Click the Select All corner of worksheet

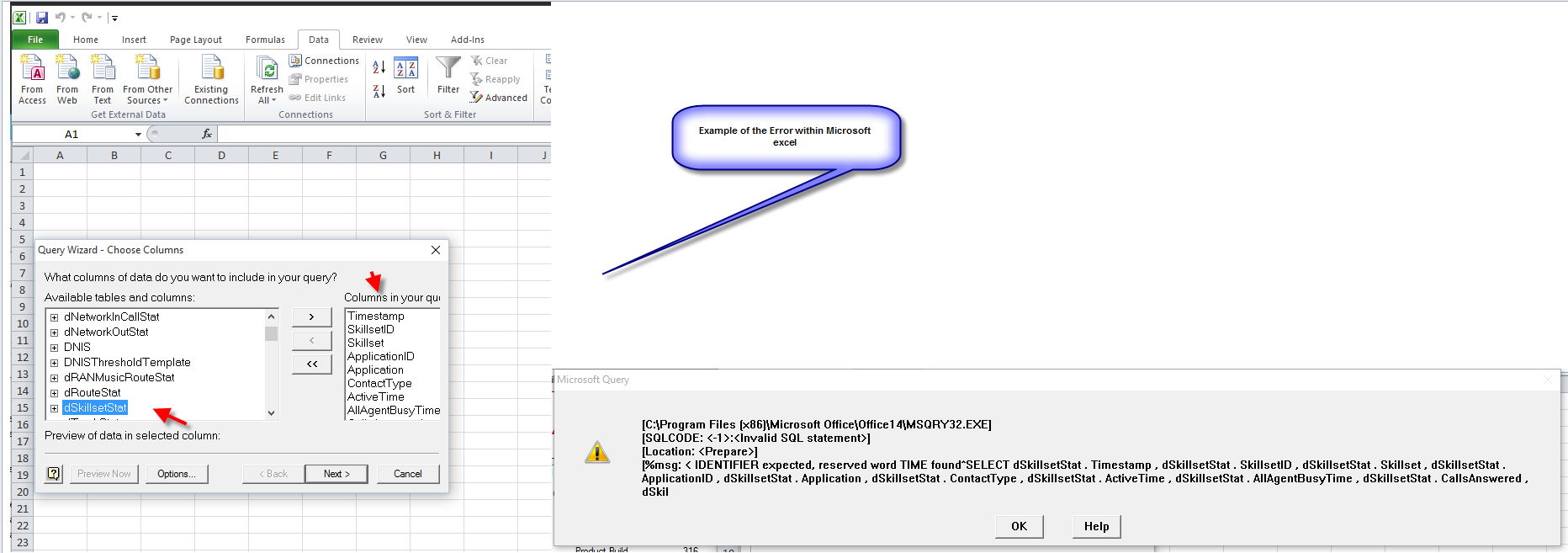[x=23, y=155]
